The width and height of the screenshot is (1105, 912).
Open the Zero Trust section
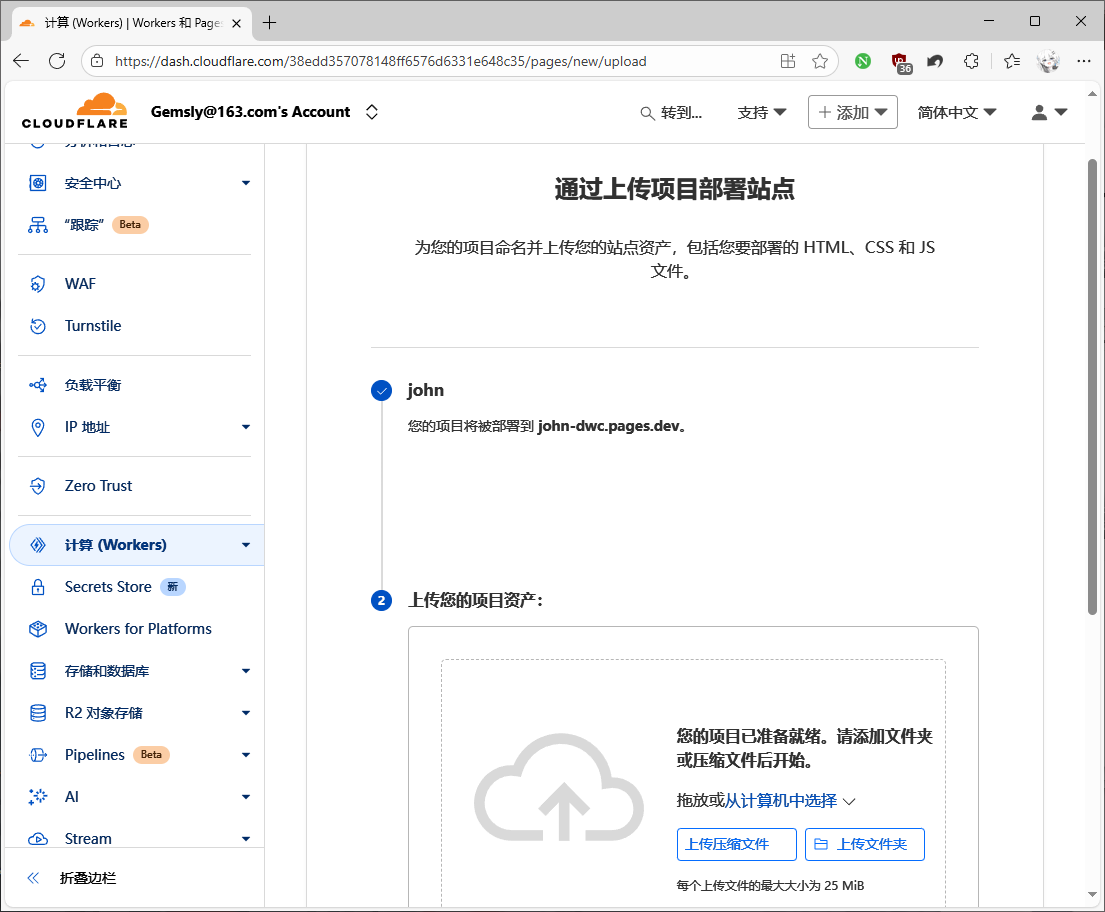coord(98,485)
